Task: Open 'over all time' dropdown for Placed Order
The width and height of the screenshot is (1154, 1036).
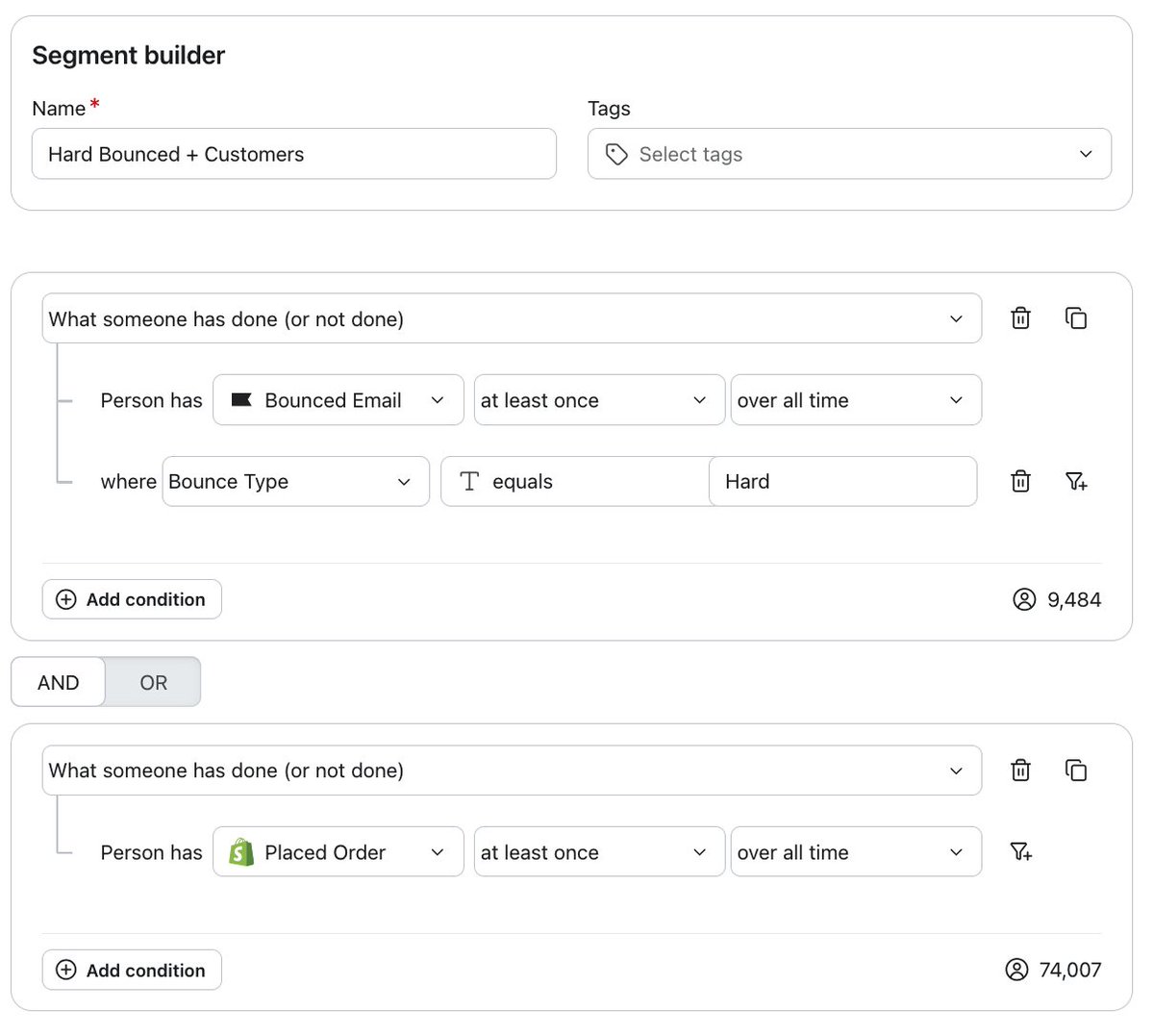Action: coord(856,851)
